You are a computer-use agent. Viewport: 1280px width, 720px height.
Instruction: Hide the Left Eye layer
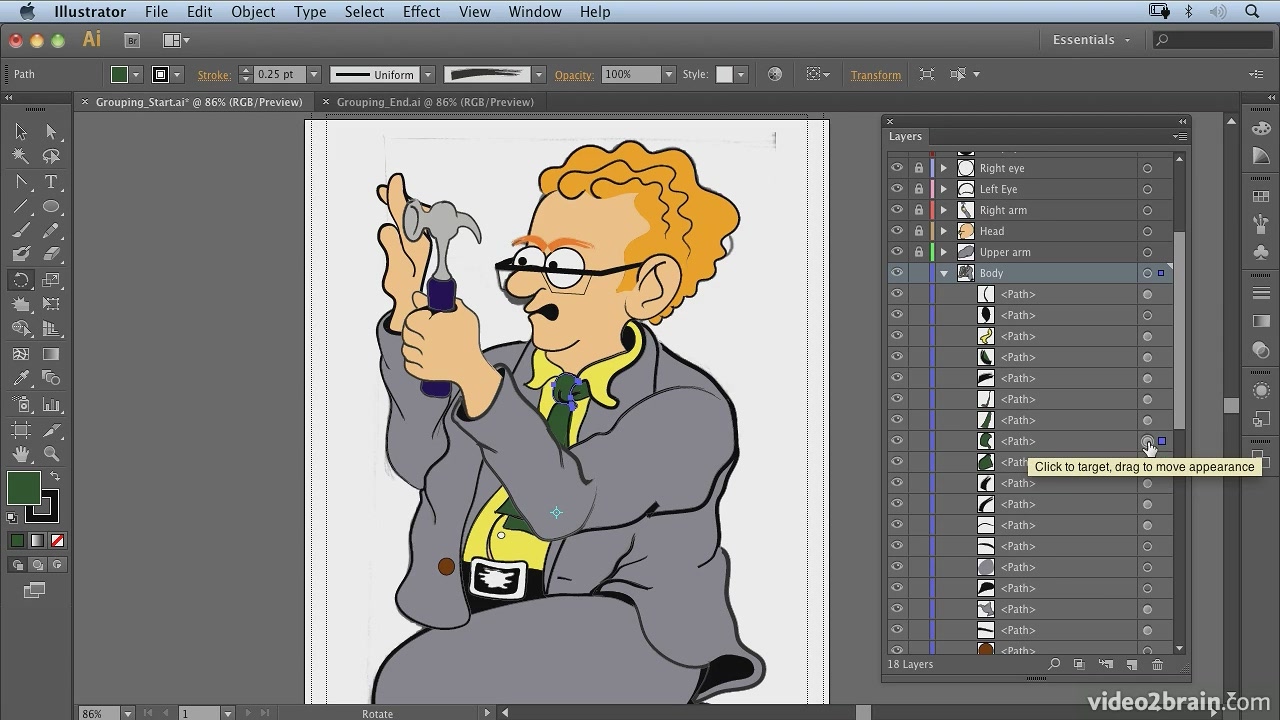(897, 189)
